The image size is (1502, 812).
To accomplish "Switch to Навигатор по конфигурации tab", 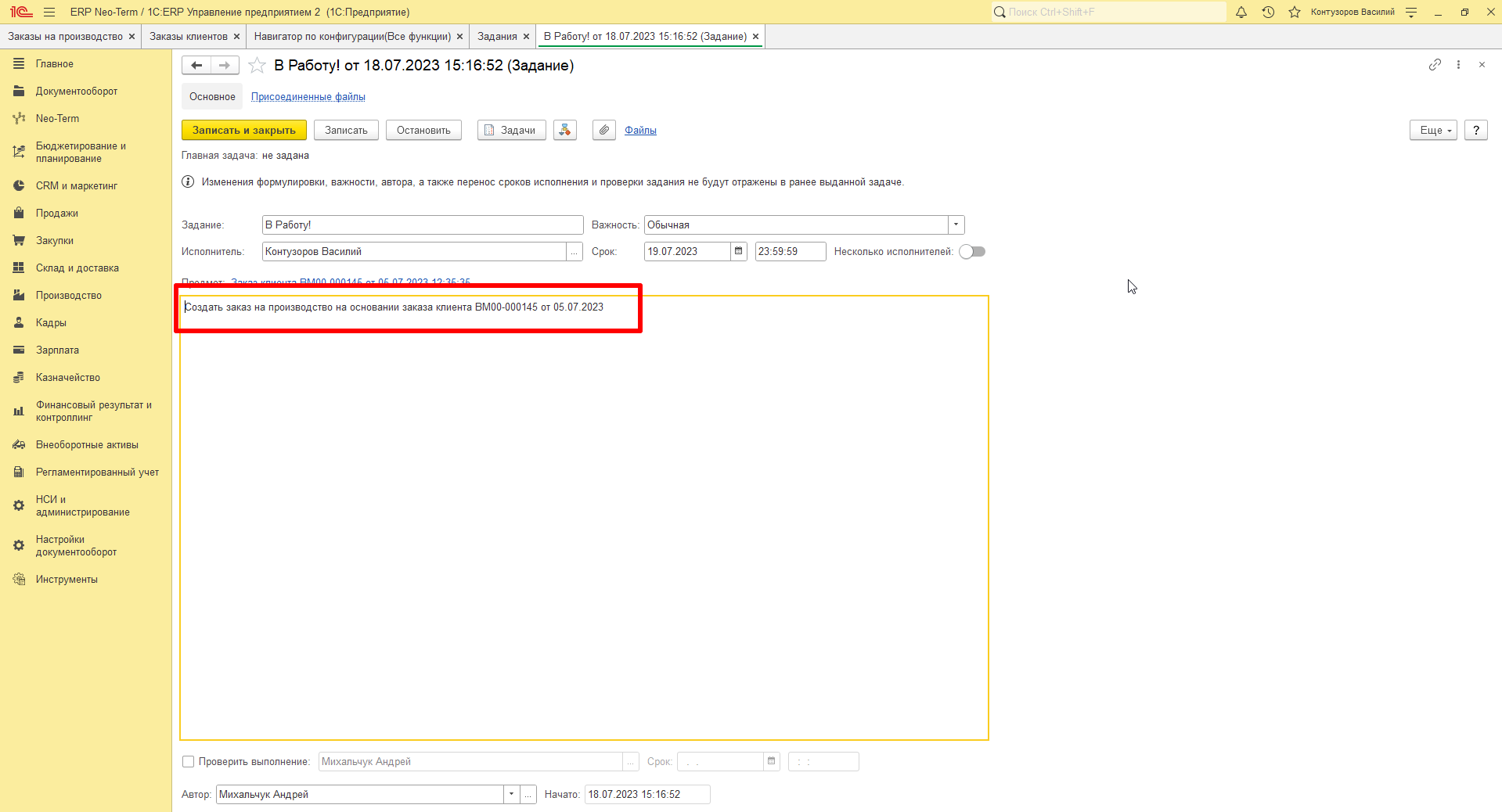I will point(352,36).
